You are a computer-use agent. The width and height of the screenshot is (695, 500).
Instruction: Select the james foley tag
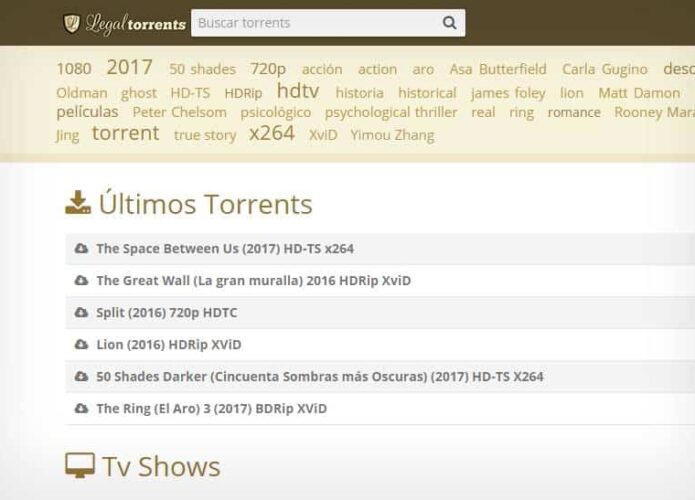click(508, 93)
